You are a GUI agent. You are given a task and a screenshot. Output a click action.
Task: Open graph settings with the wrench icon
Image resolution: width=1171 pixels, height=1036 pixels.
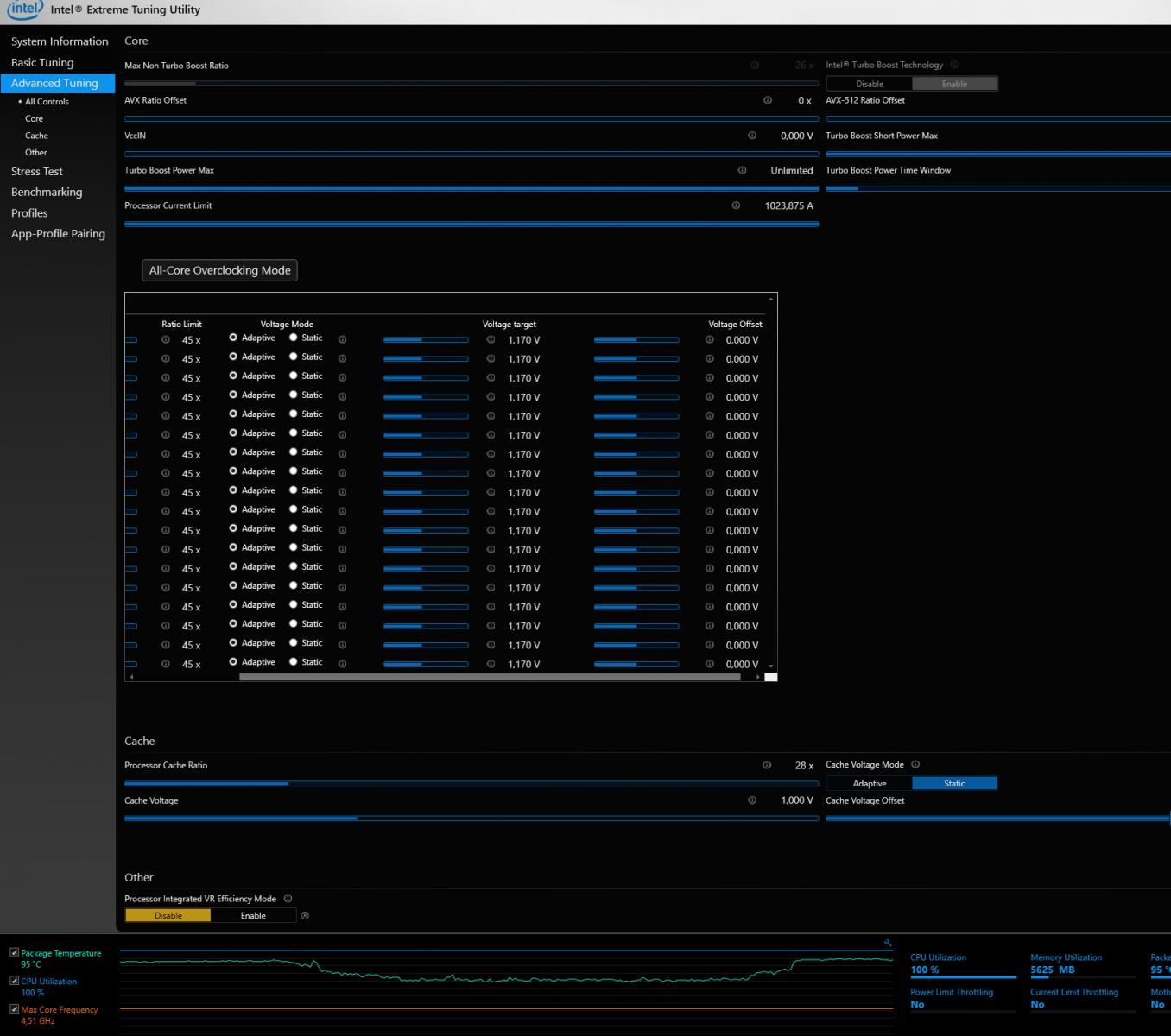[887, 944]
